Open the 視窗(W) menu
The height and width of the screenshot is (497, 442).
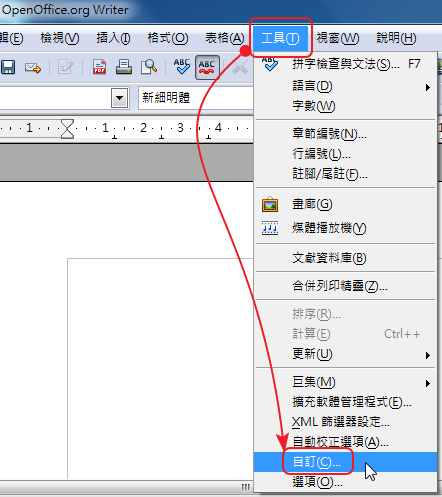click(338, 38)
